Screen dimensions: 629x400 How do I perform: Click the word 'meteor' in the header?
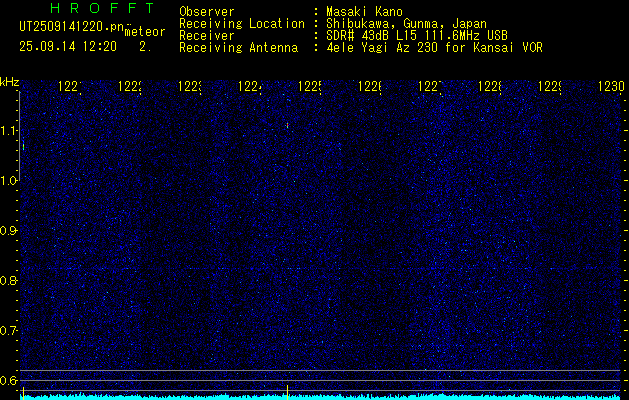pyautogui.click(x=145, y=32)
